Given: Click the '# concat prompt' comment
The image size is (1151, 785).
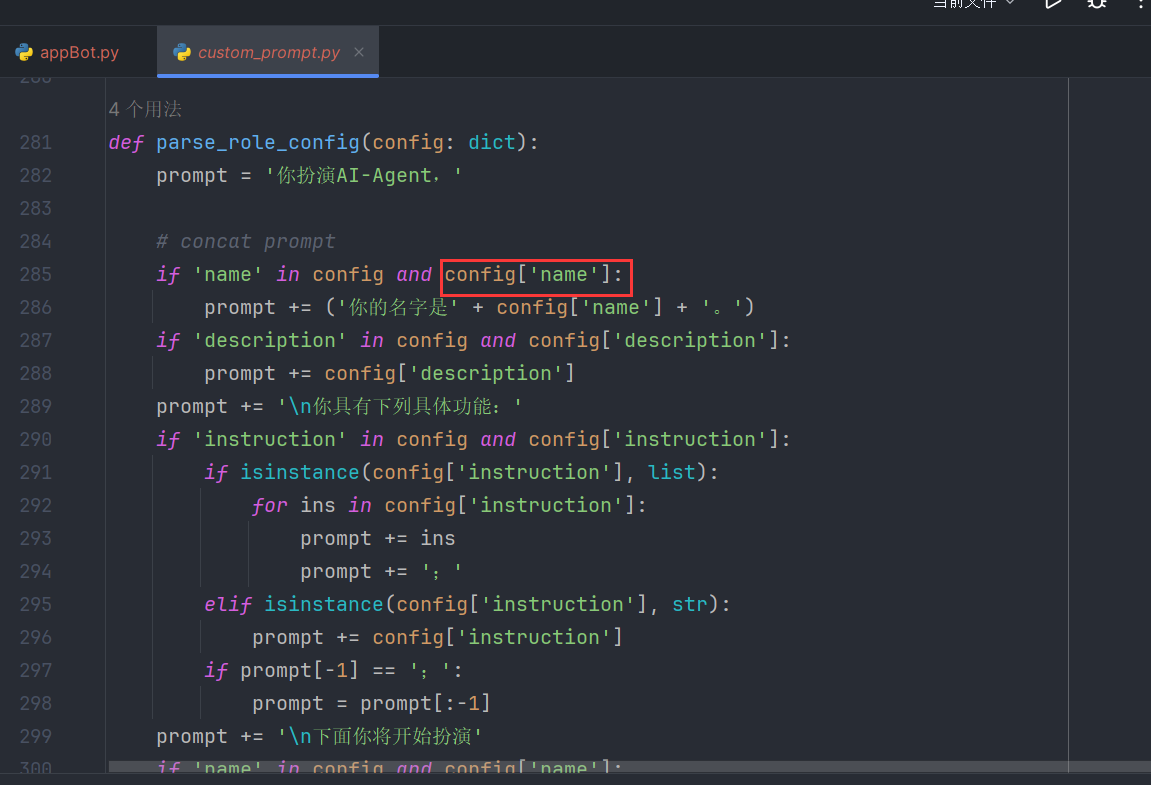Looking at the screenshot, I should tap(246, 242).
